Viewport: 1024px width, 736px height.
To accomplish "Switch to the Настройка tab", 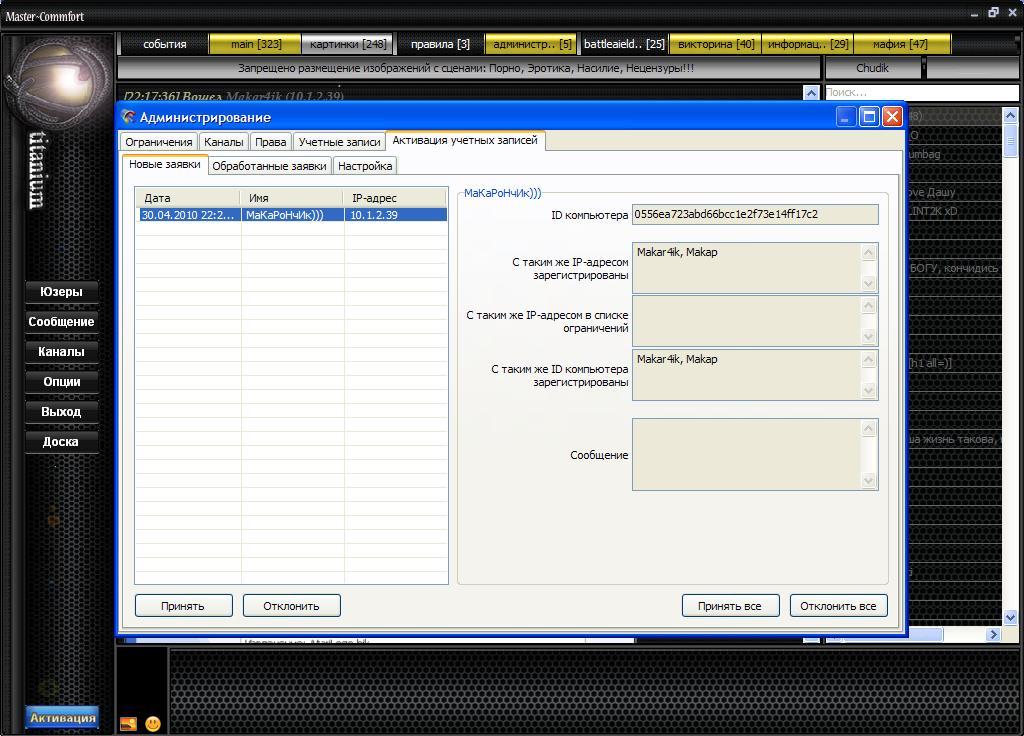I will click(365, 166).
